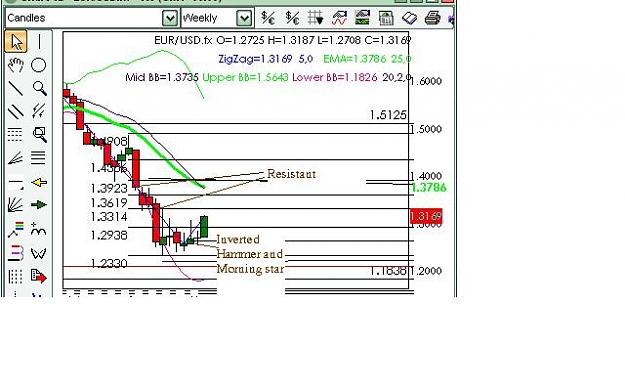This screenshot has height=391, width=625.
Task: Click the 1.2000 price axis value
Action: 426,271
